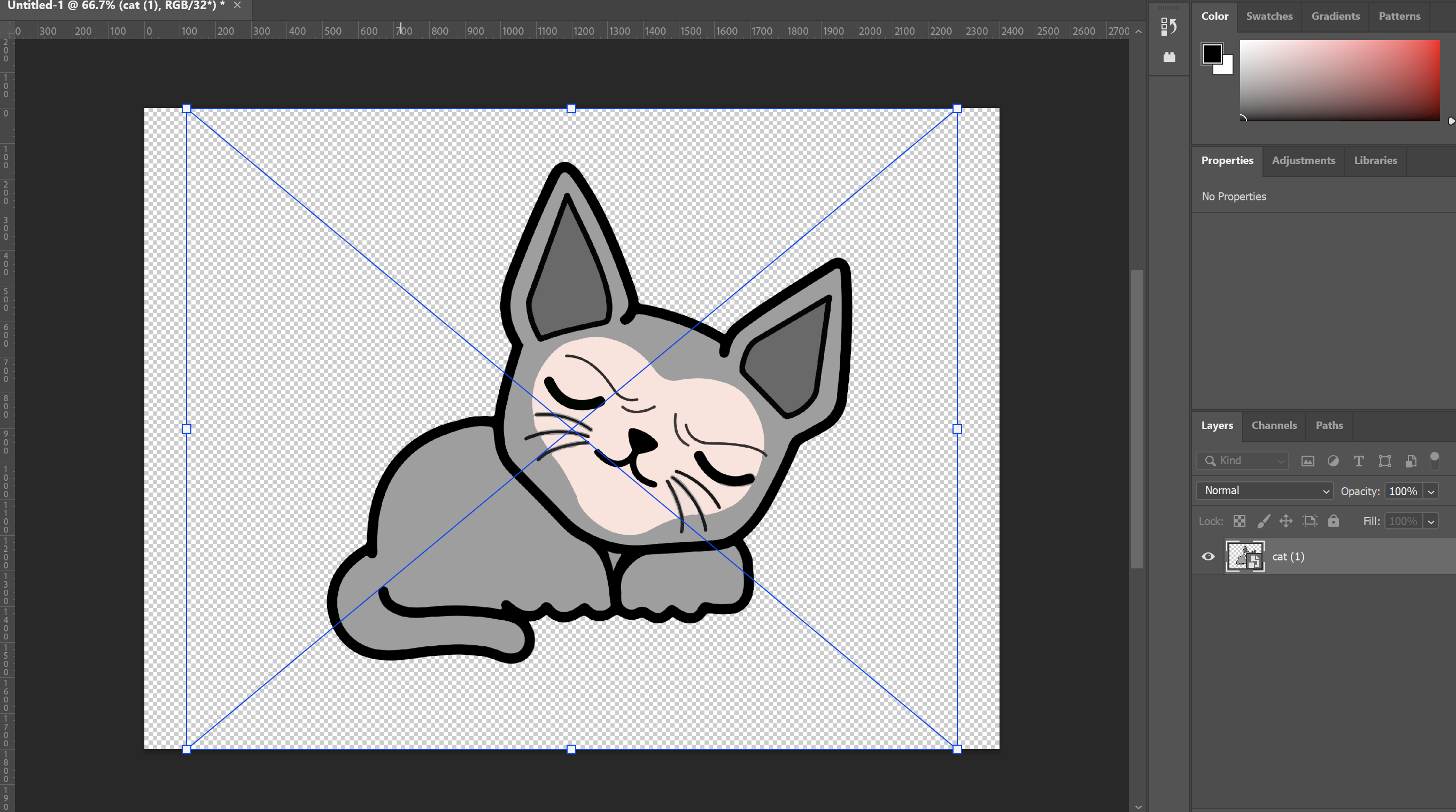
Task: Filter for smart object layers
Action: 1411,460
